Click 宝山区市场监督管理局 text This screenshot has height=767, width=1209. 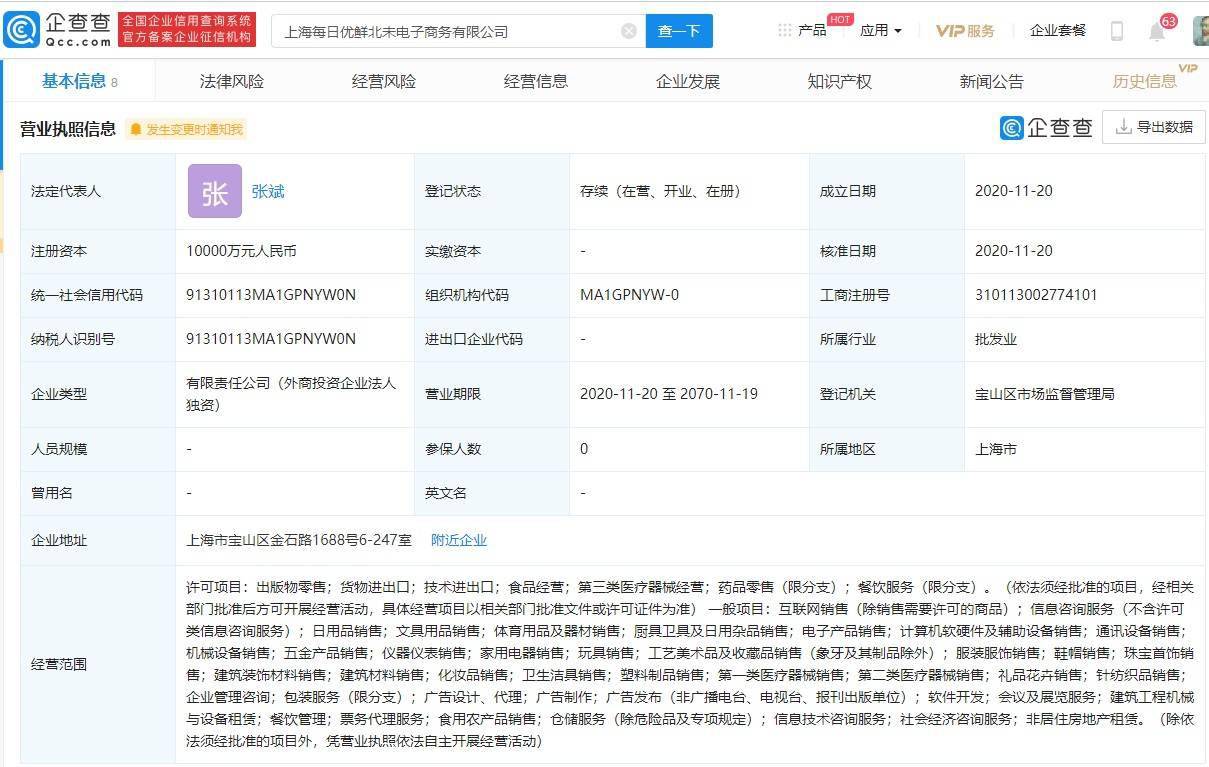coord(1045,394)
